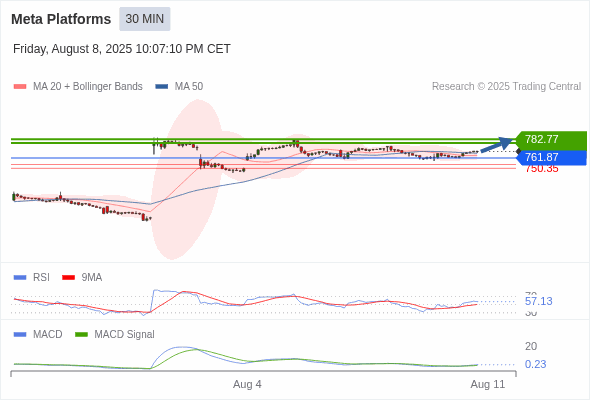Click the Aug 4 date axis label
The width and height of the screenshot is (590, 400).
(247, 384)
